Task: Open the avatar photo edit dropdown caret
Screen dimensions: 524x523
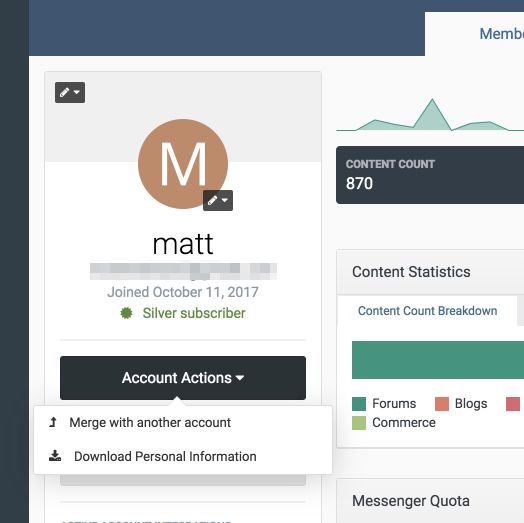Action: click(225, 200)
